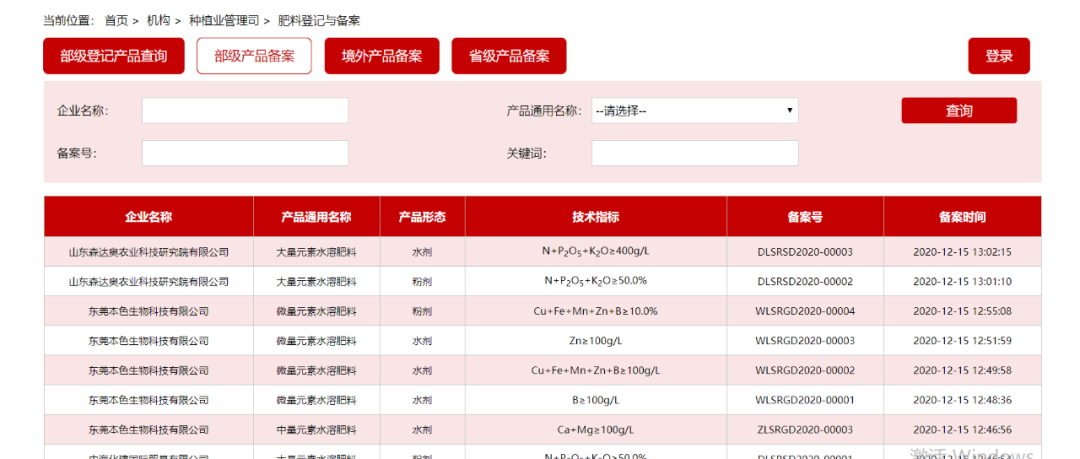Click the 查询 search button
1080x459 pixels.
click(958, 111)
